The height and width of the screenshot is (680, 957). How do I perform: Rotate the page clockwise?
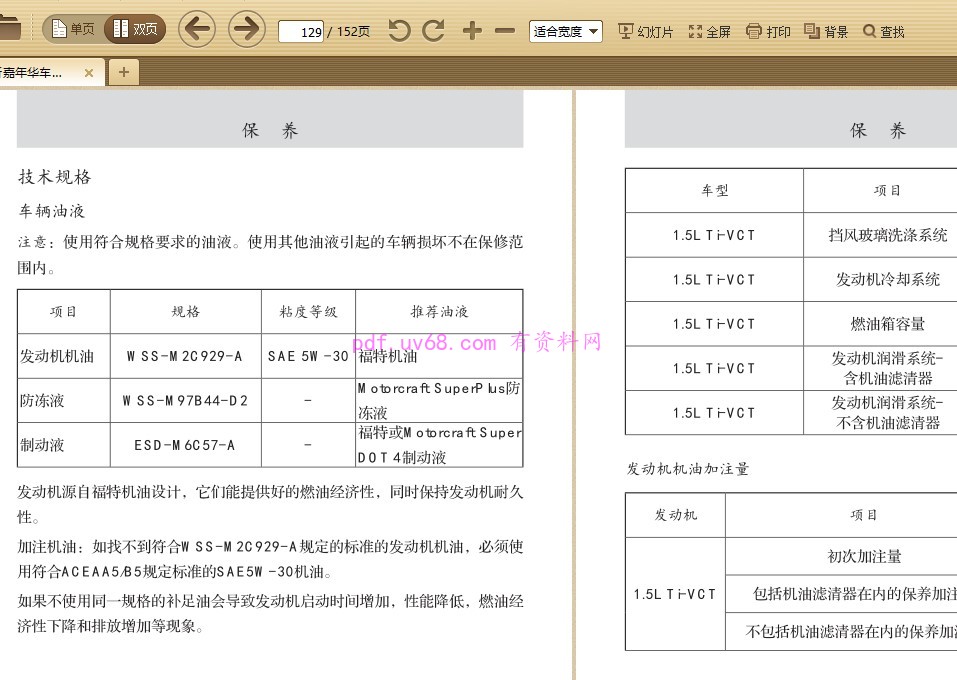click(x=433, y=31)
